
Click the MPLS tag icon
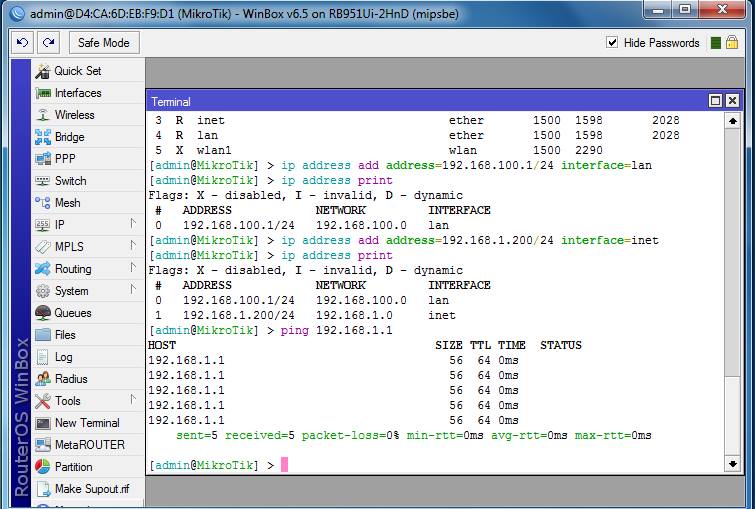click(42, 247)
